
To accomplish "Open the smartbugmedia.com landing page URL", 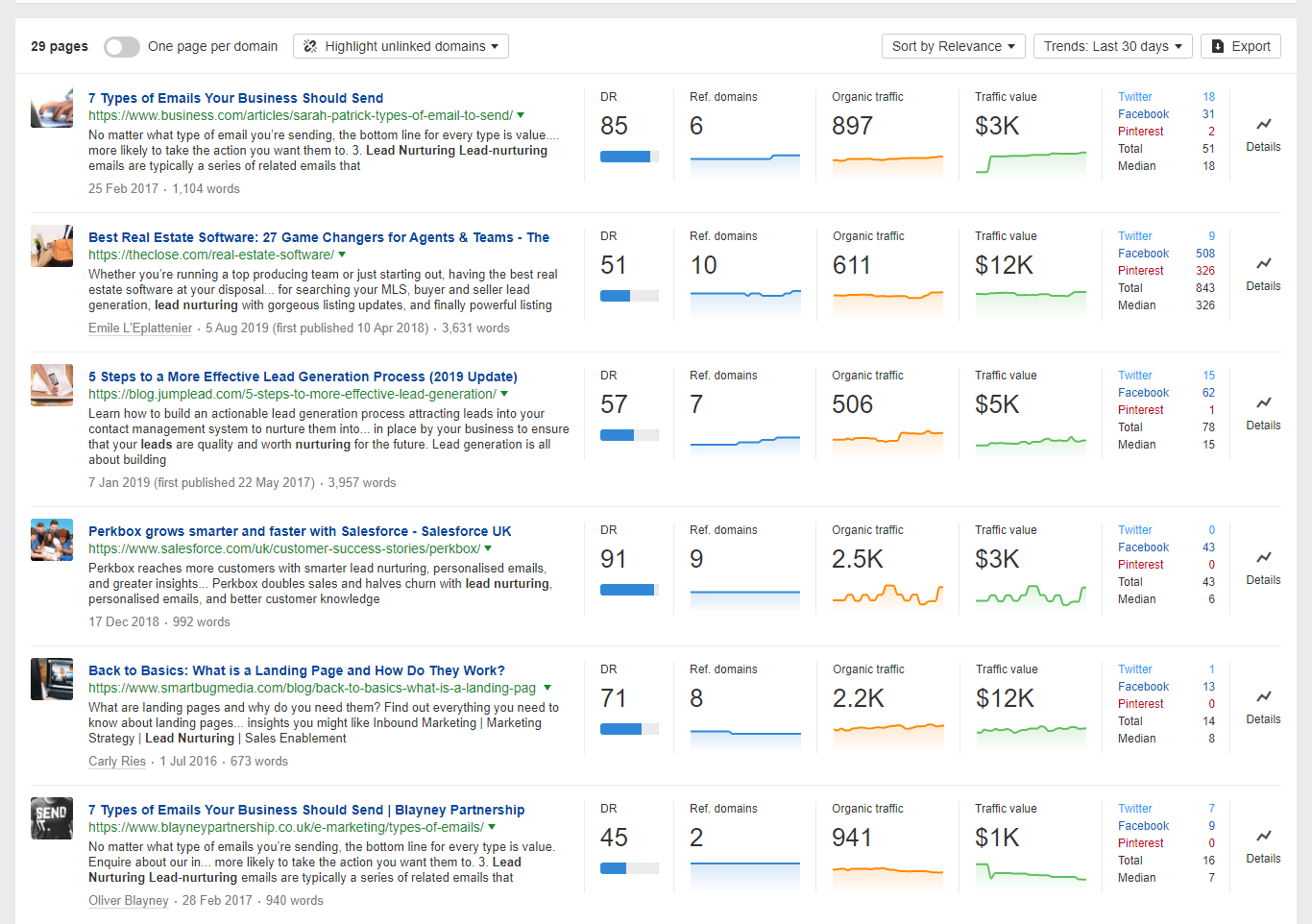I will click(312, 689).
